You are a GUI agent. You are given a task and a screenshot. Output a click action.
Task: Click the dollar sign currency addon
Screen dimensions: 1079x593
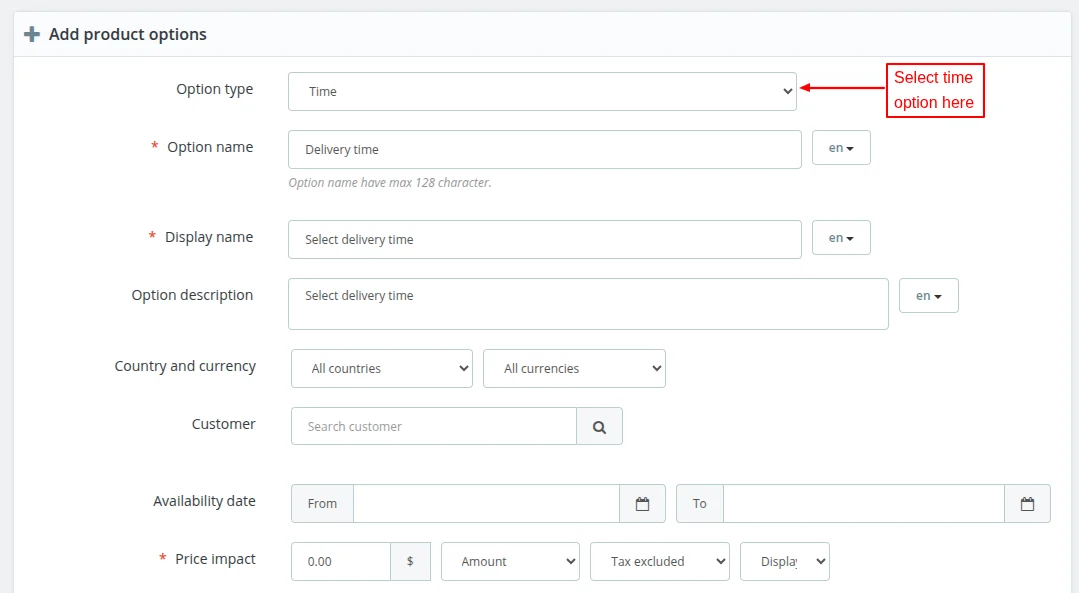pos(410,562)
